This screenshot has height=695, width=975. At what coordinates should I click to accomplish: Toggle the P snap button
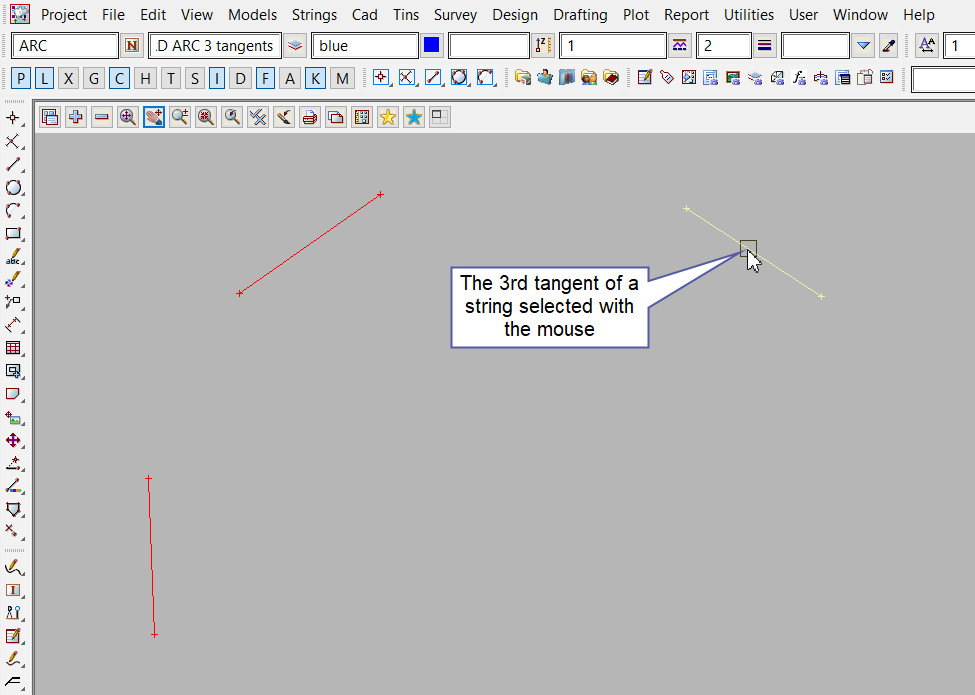click(22, 78)
